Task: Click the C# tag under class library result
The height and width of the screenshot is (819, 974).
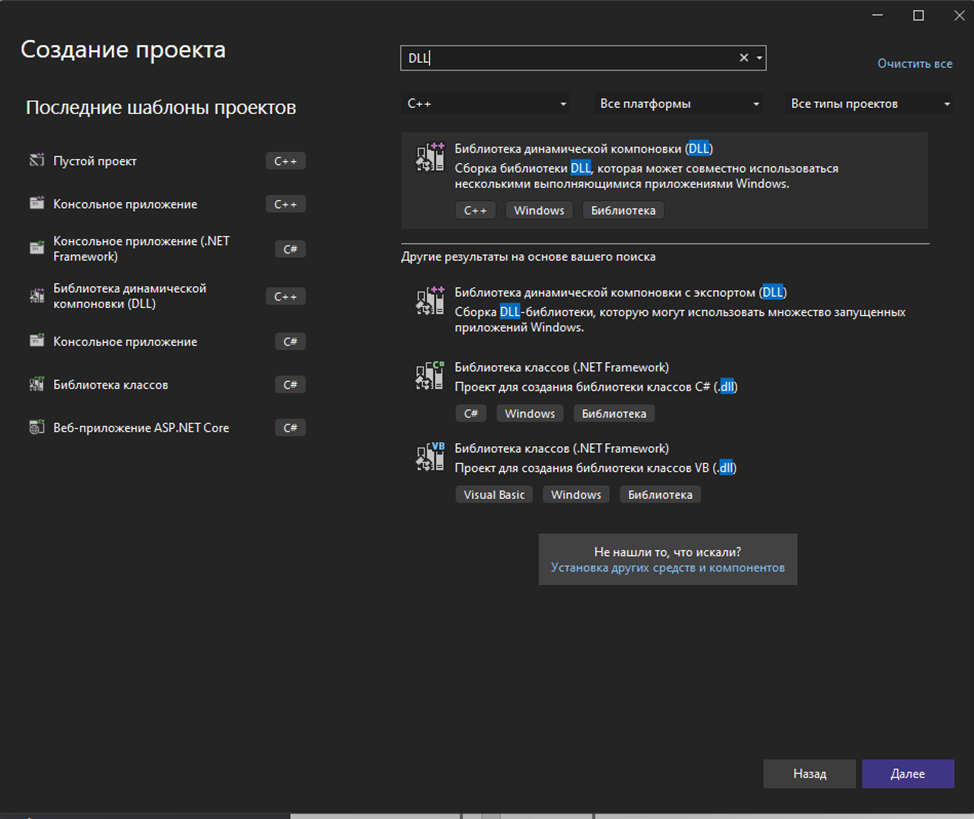Action: click(x=471, y=413)
